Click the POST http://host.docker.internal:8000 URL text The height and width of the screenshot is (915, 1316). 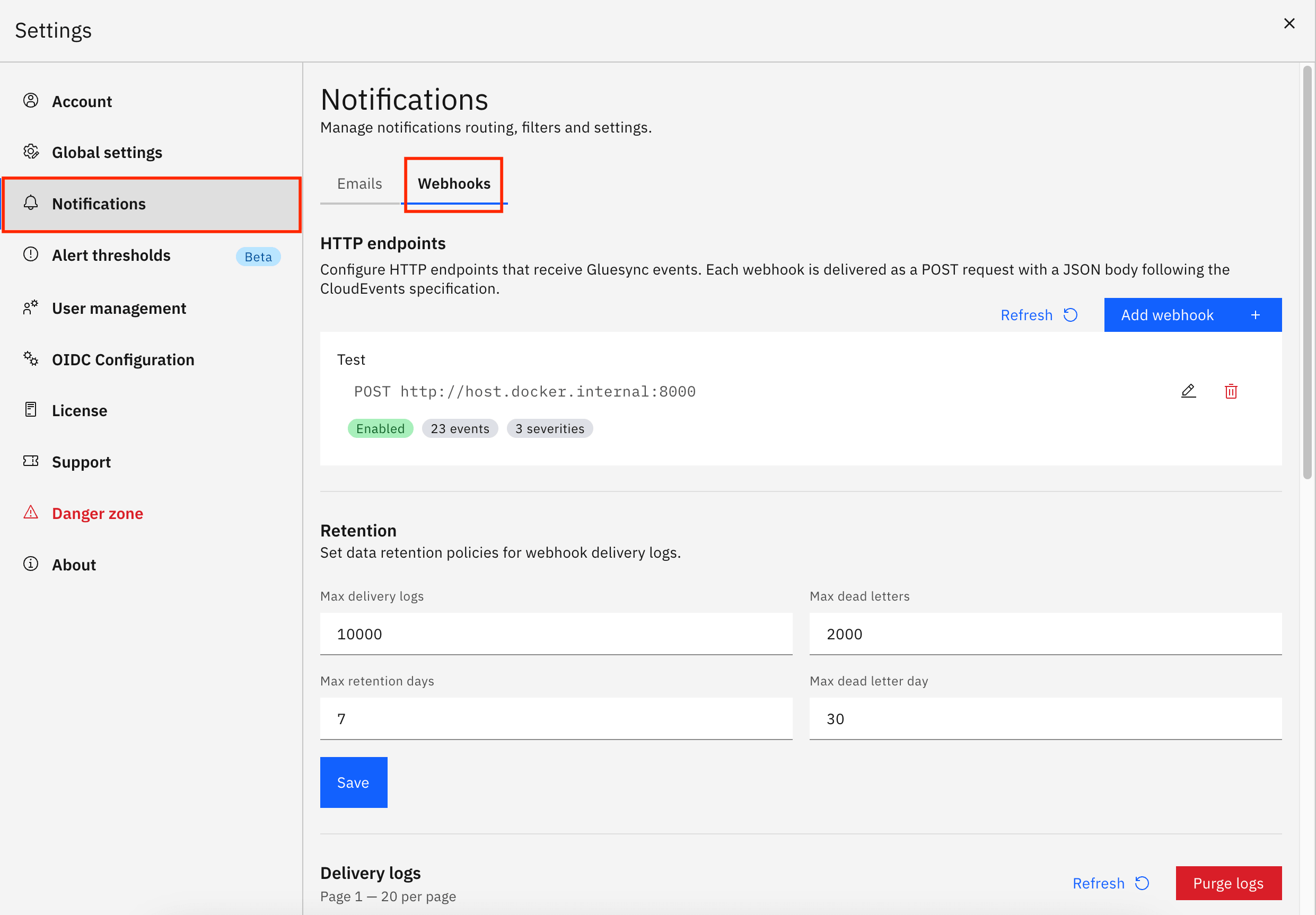coord(524,391)
